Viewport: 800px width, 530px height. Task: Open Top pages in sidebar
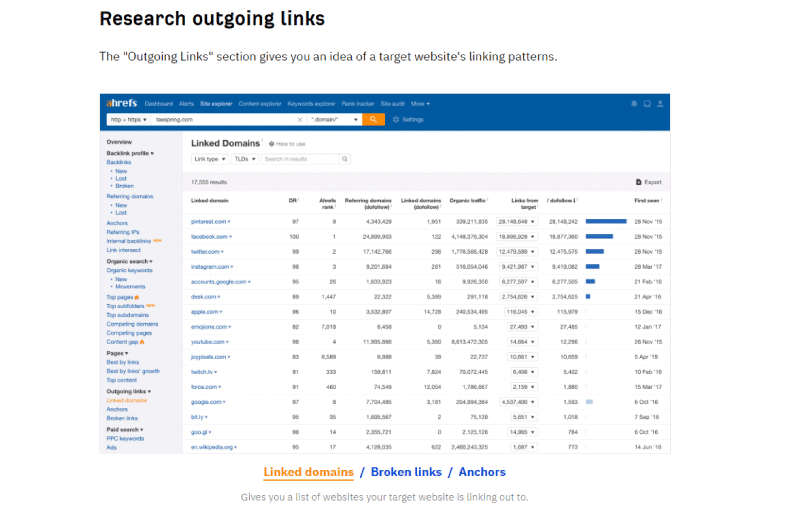coord(119,297)
